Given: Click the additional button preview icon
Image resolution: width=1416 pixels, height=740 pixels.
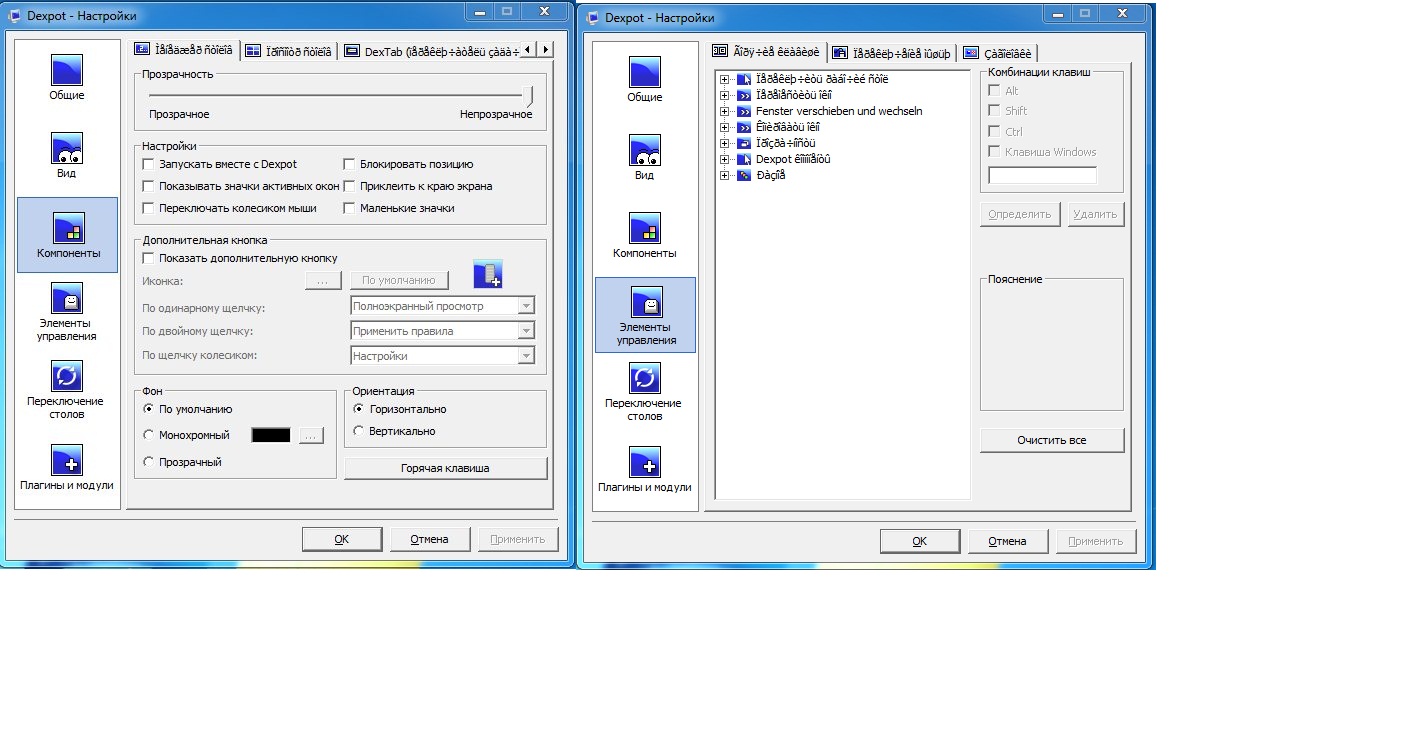Looking at the screenshot, I should (x=488, y=274).
